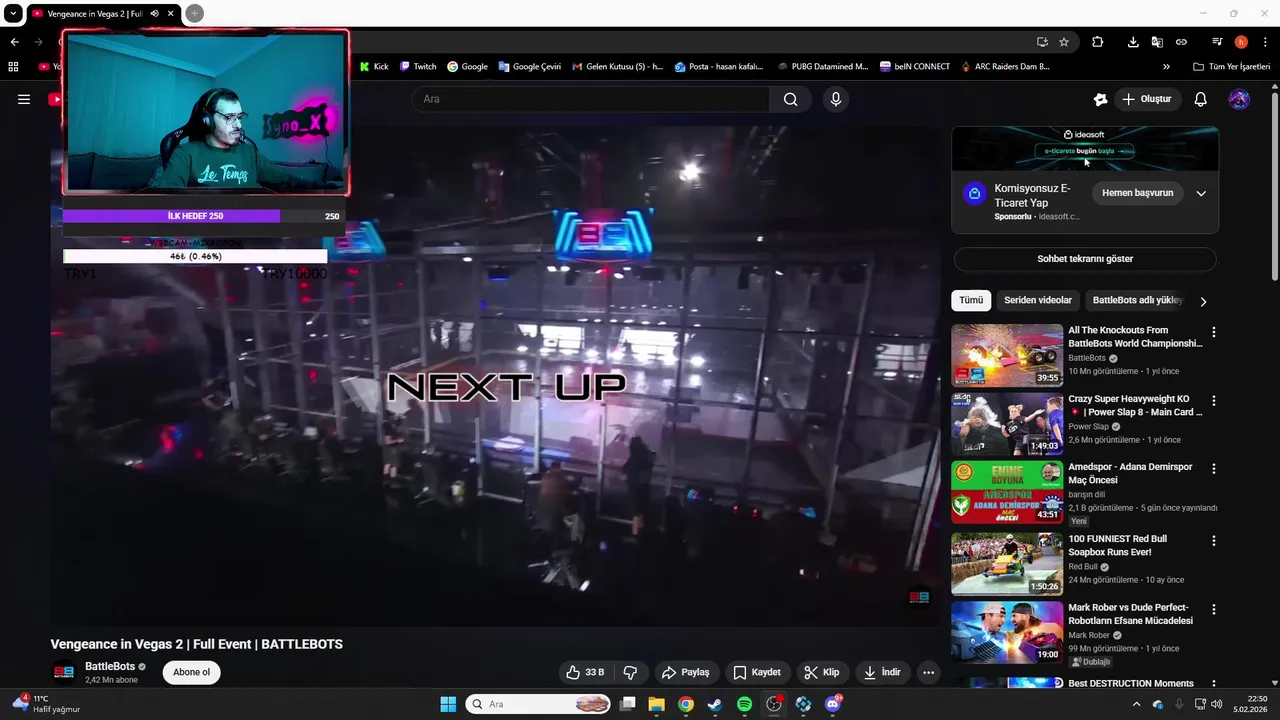
Task: Click the YouTube search magnifier button
Action: click(791, 99)
